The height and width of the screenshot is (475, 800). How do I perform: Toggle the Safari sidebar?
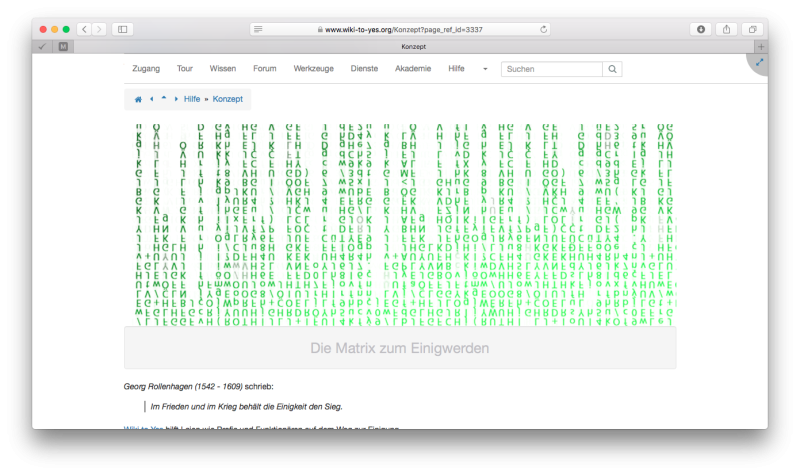[123, 29]
